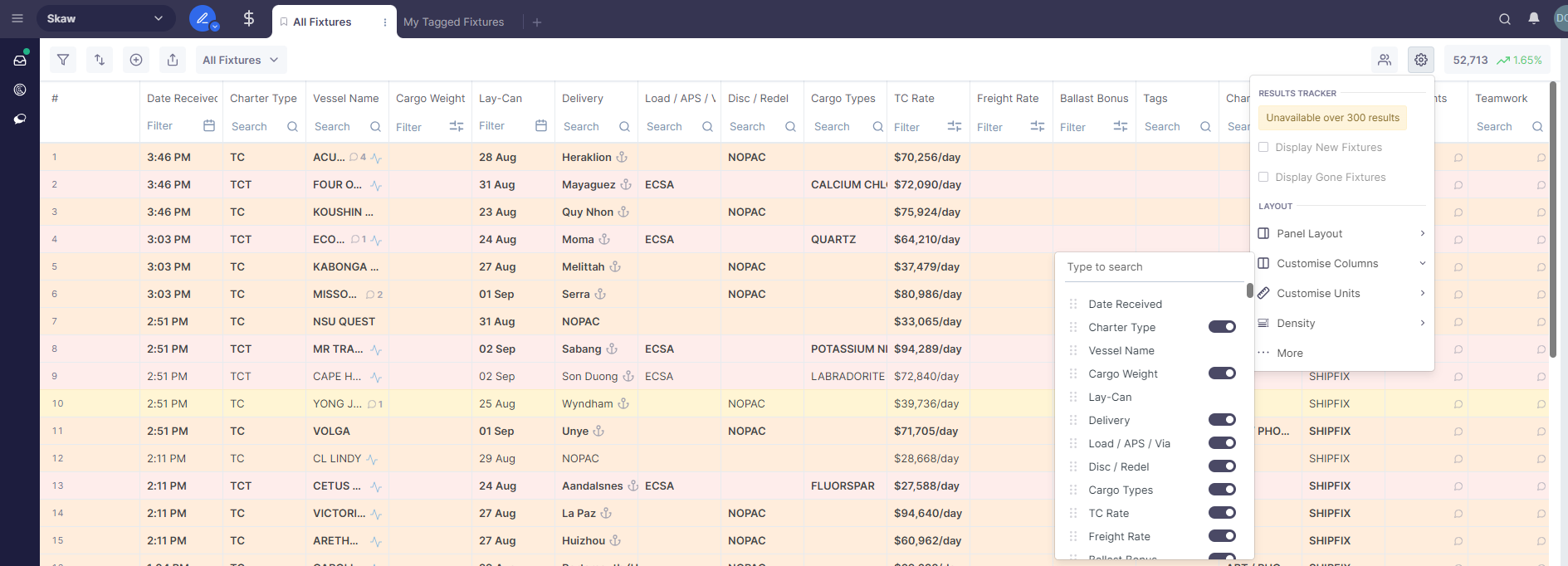Open the notifications bell
Image resolution: width=1568 pixels, height=566 pixels.
pyautogui.click(x=1533, y=19)
